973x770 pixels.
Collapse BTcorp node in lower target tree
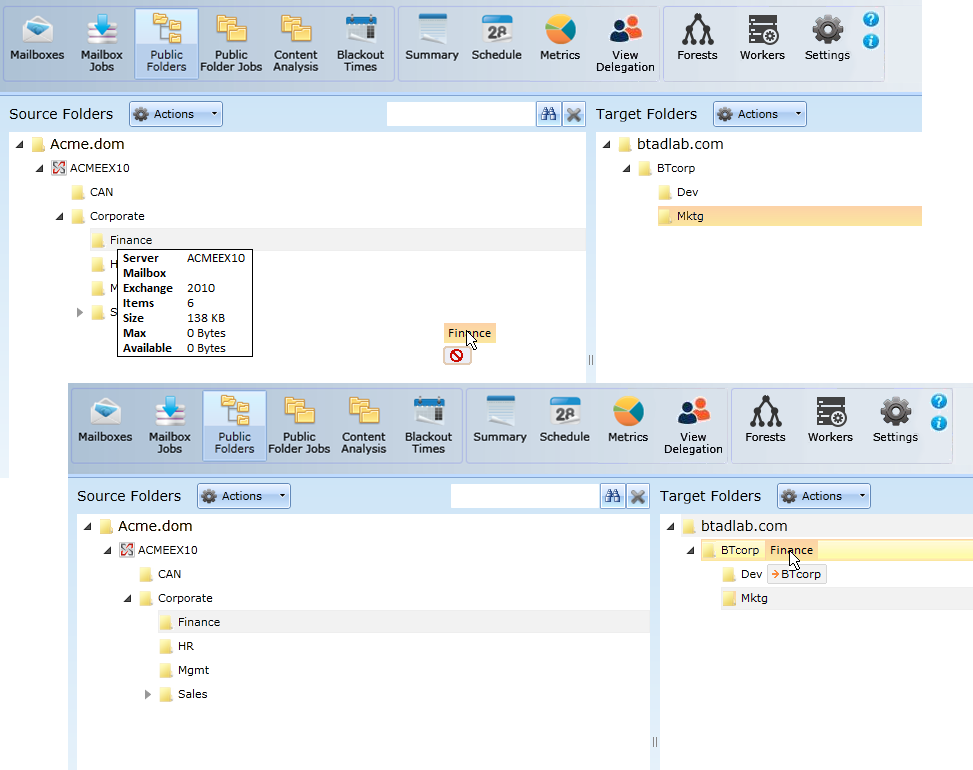pos(691,550)
